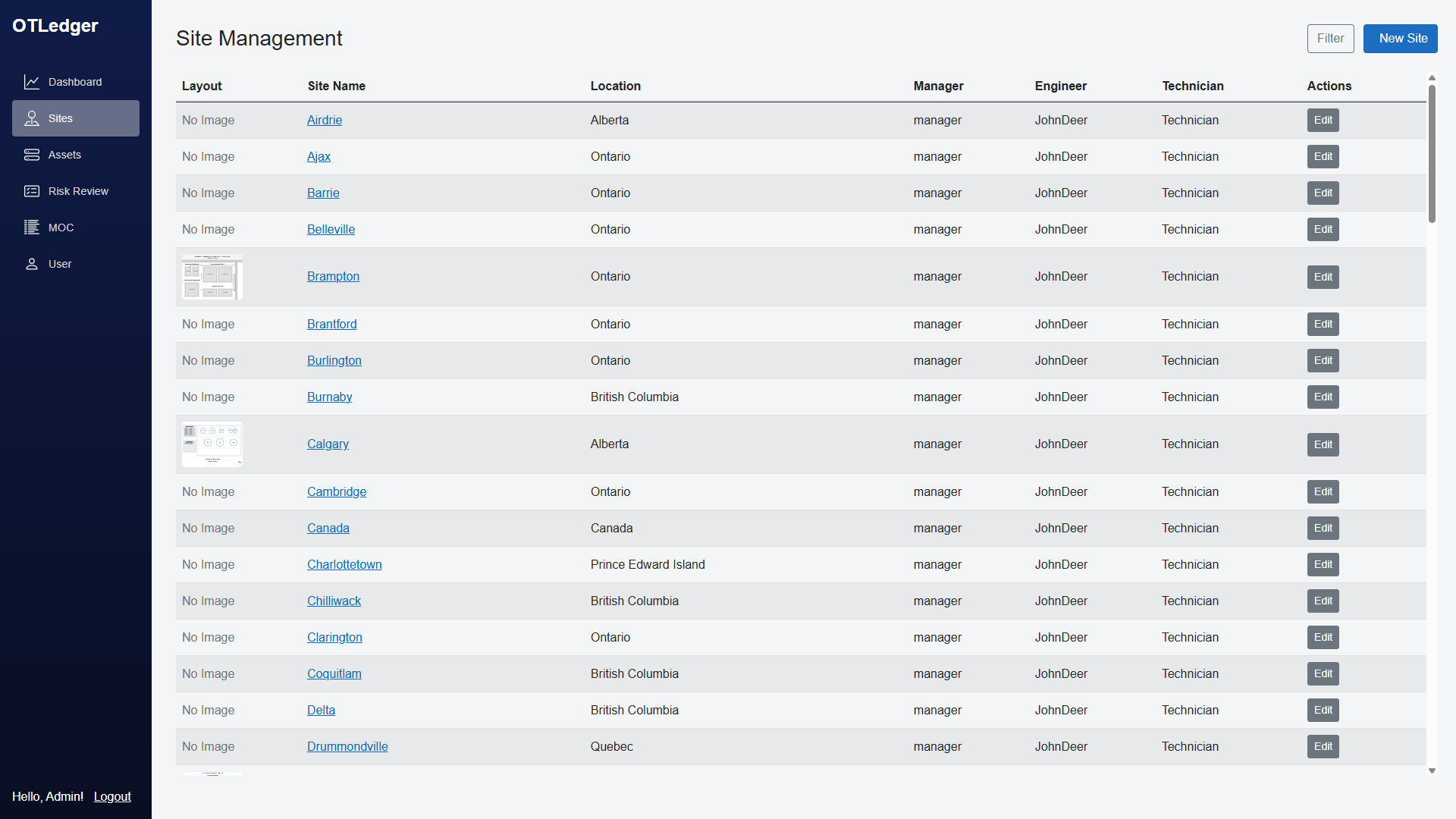1456x819 pixels.
Task: Open the Airdrie site link
Action: (x=325, y=120)
